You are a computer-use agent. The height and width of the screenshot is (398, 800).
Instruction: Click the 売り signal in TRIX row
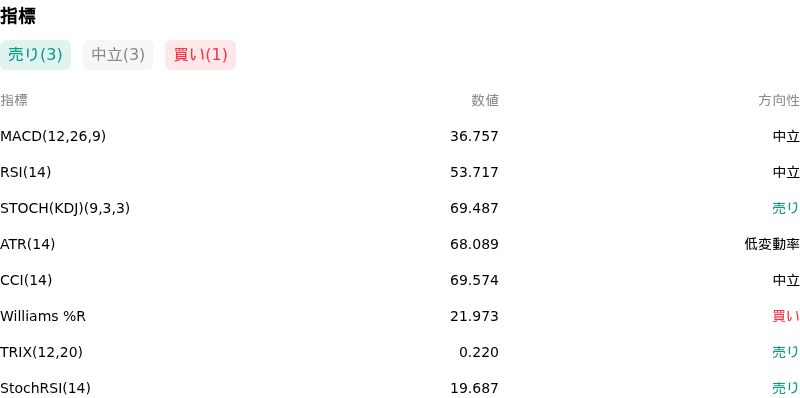coord(786,352)
